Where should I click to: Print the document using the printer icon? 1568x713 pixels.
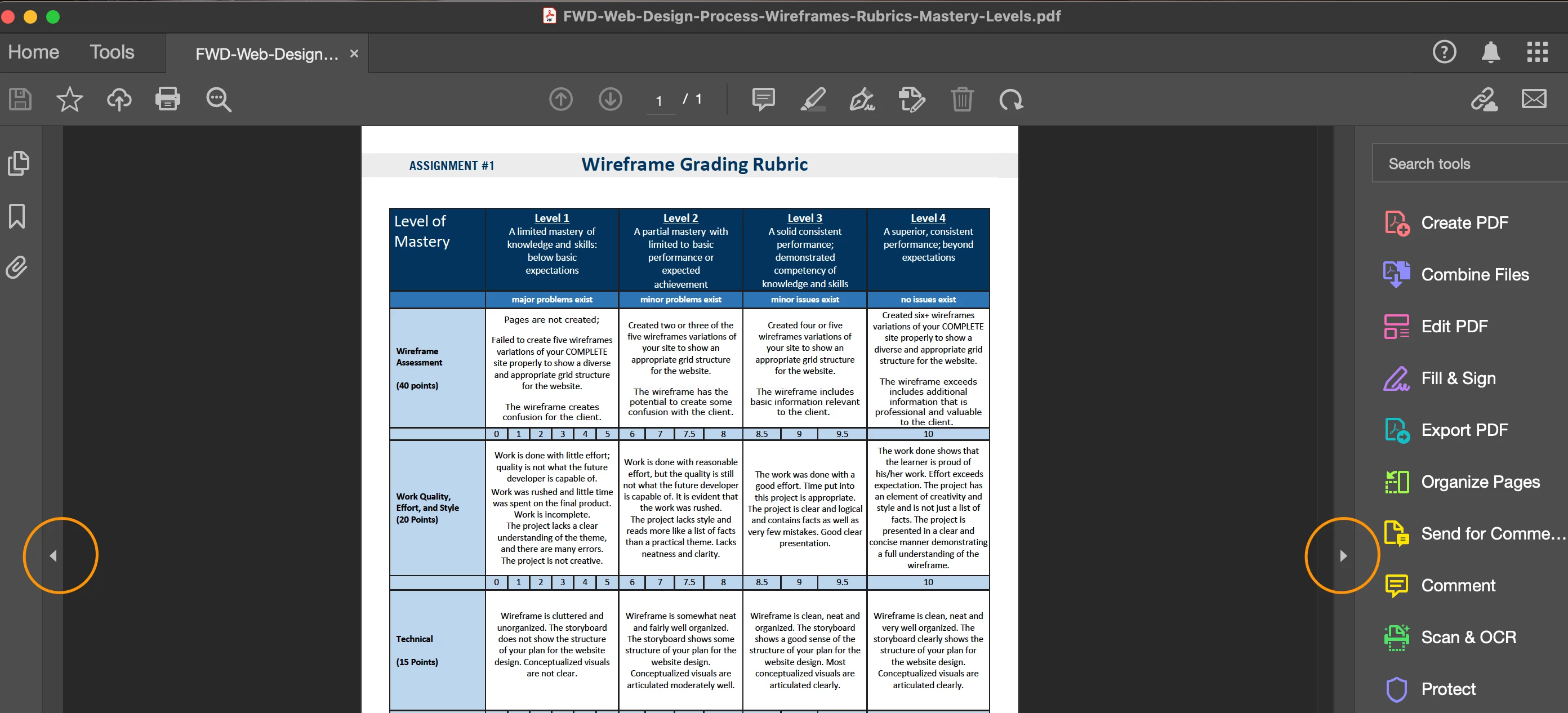point(167,99)
